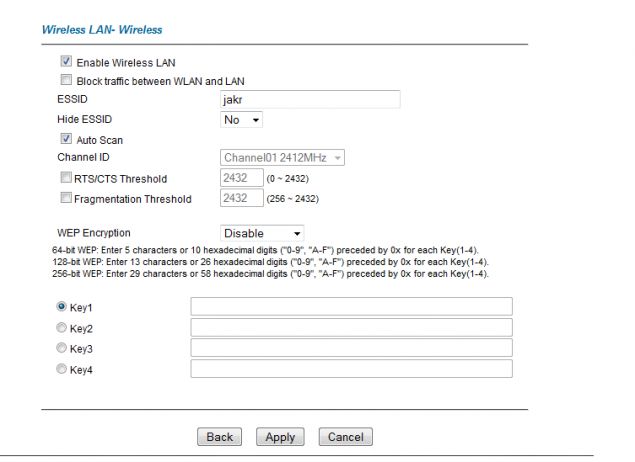Click the Channel ID label

click(83, 157)
